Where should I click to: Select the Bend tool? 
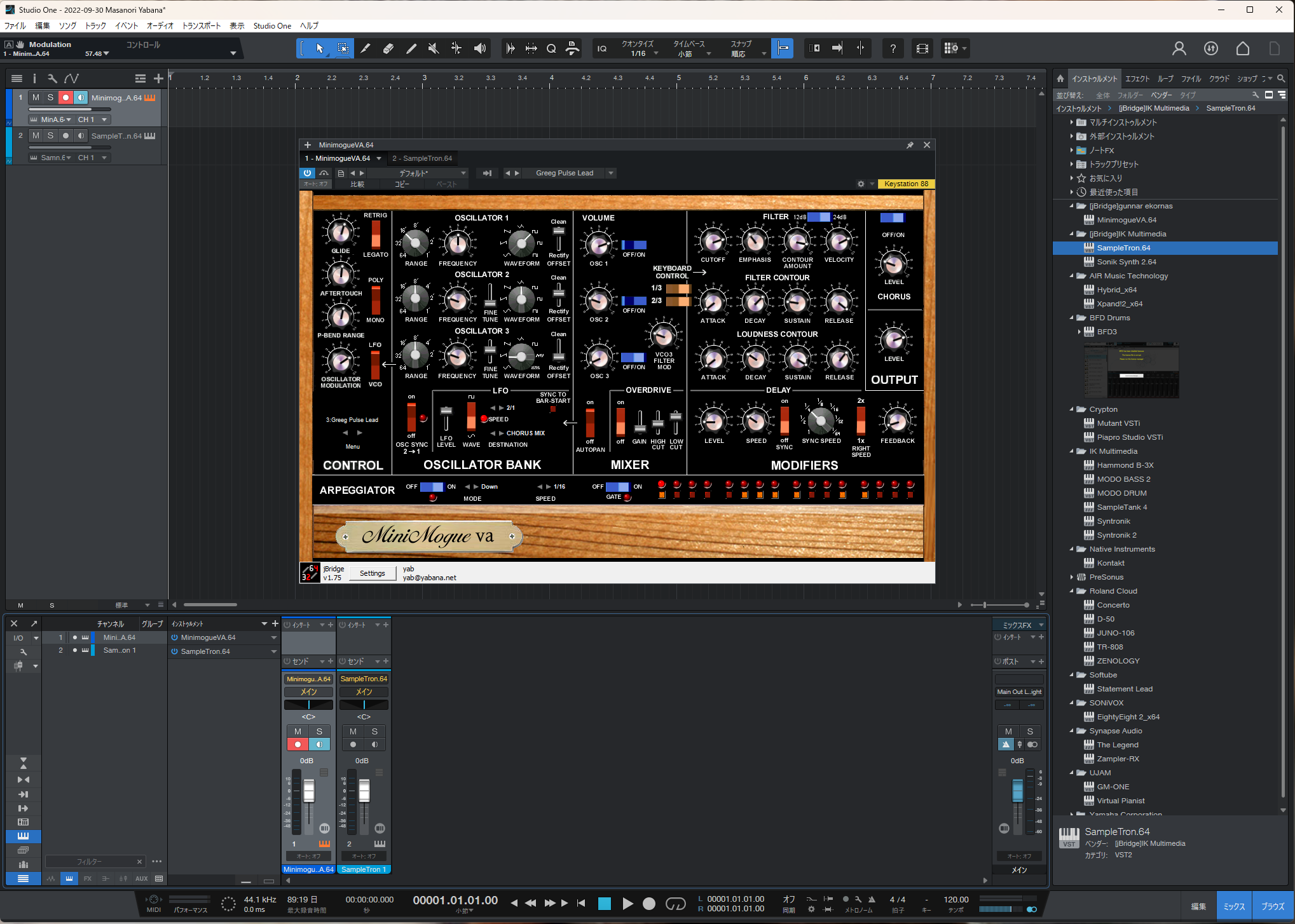(x=456, y=48)
